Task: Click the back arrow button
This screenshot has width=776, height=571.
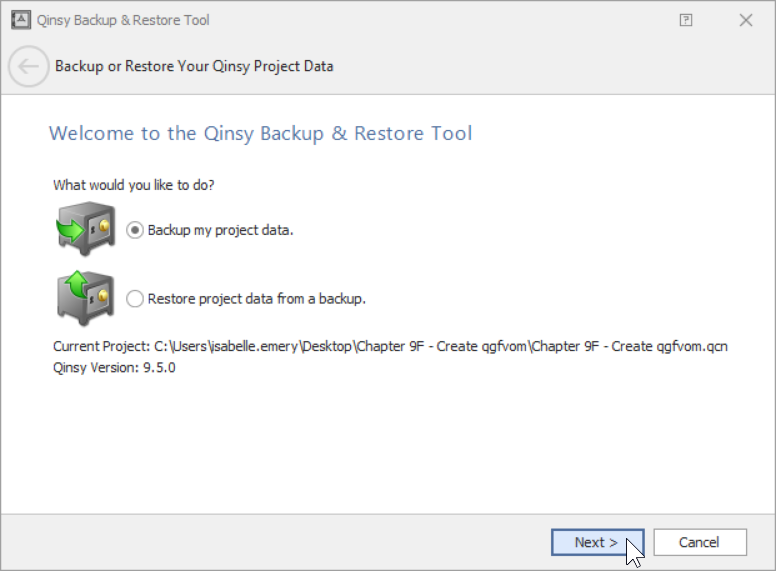Action: click(29, 66)
